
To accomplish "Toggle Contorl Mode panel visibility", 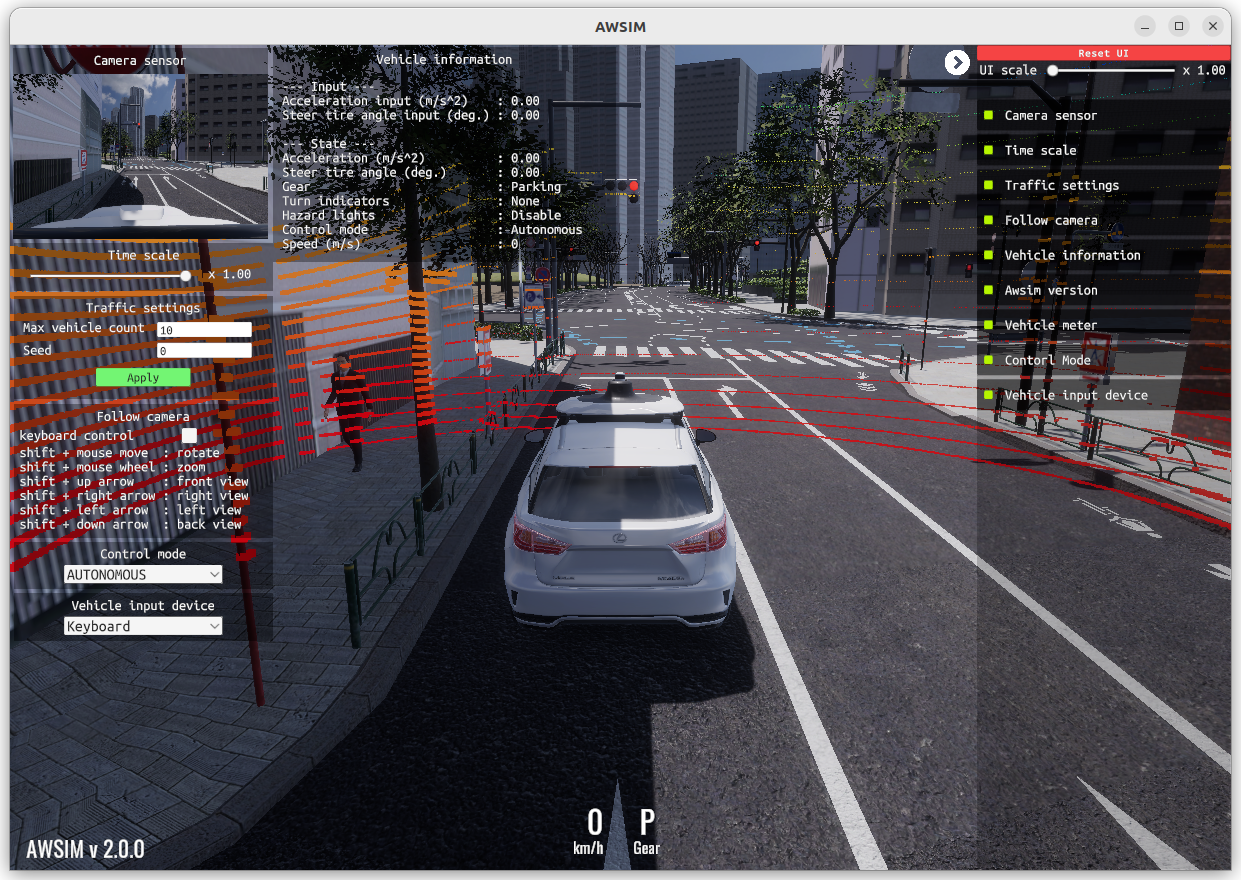I will pos(987,360).
